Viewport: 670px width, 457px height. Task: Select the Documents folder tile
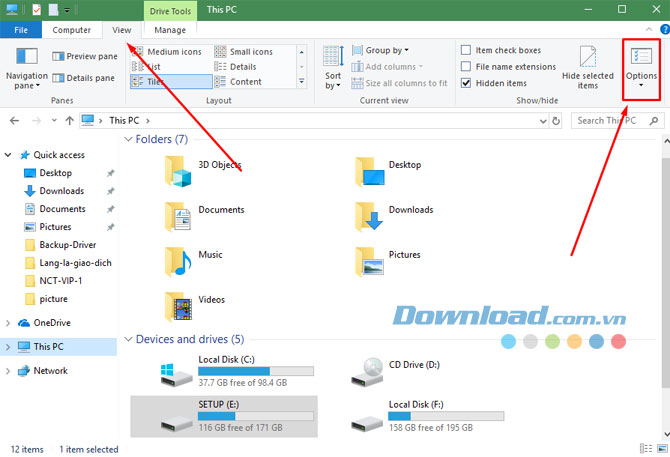(x=205, y=217)
